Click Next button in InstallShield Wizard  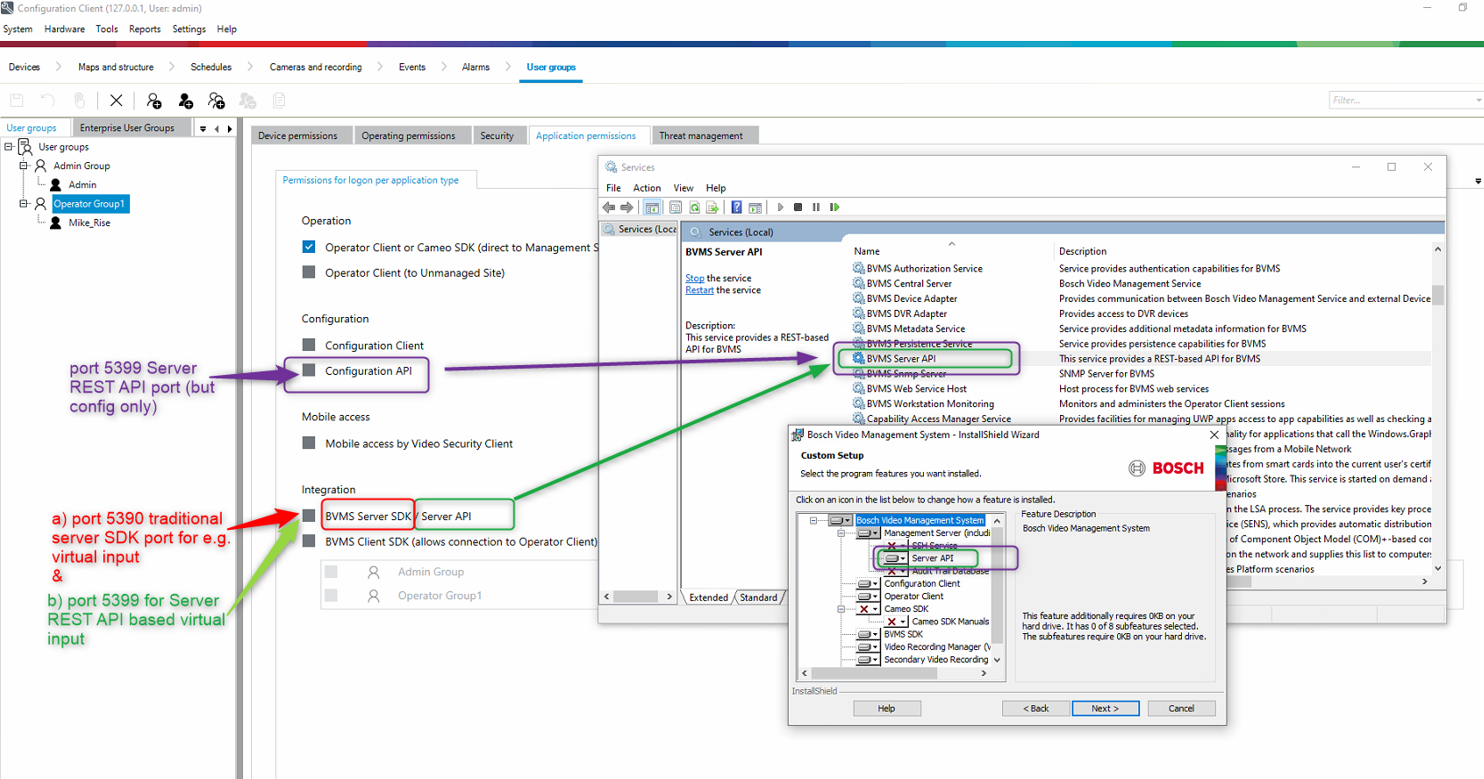click(1105, 708)
